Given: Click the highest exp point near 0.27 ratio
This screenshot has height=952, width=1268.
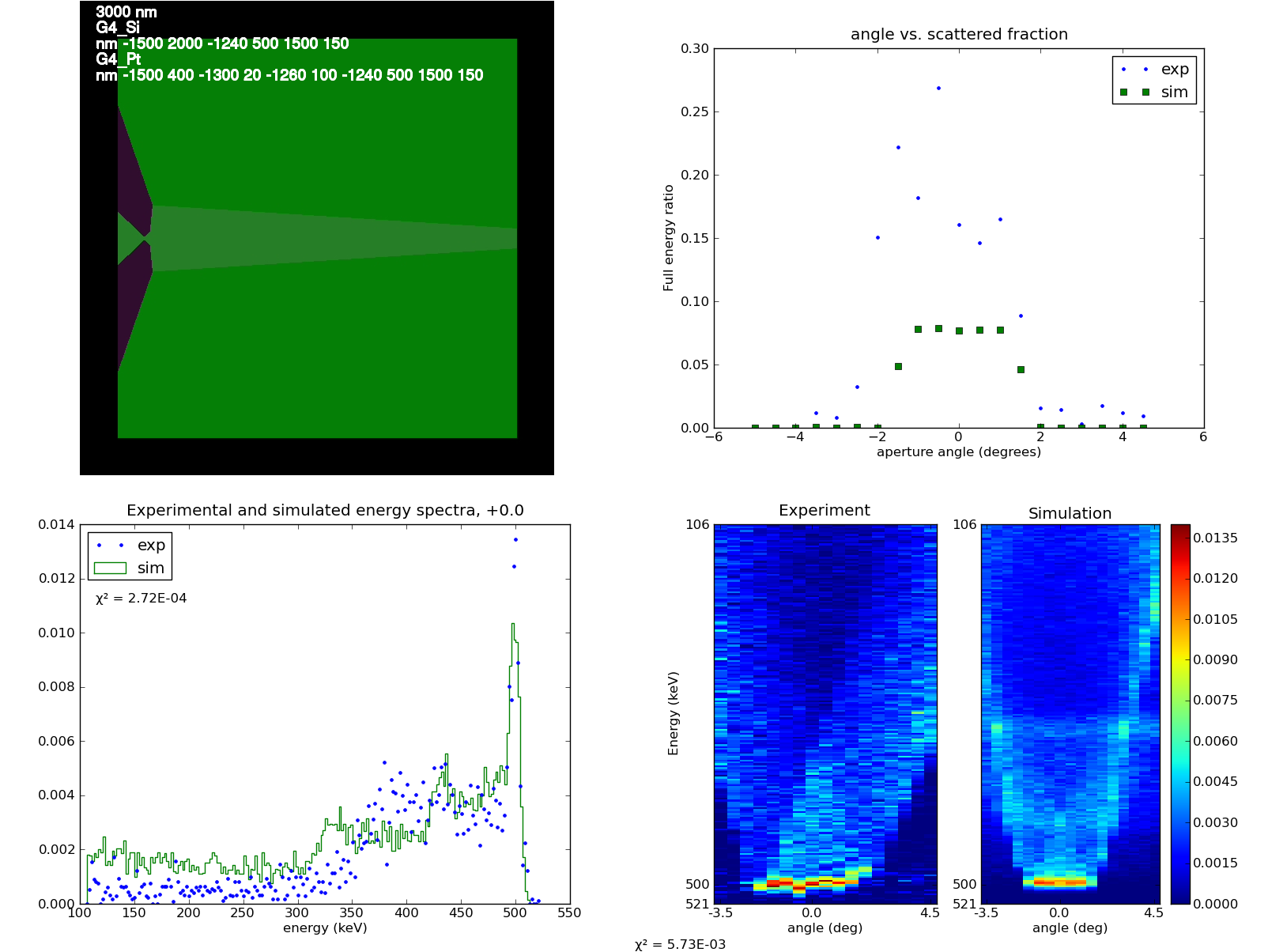Looking at the screenshot, I should tap(938, 88).
